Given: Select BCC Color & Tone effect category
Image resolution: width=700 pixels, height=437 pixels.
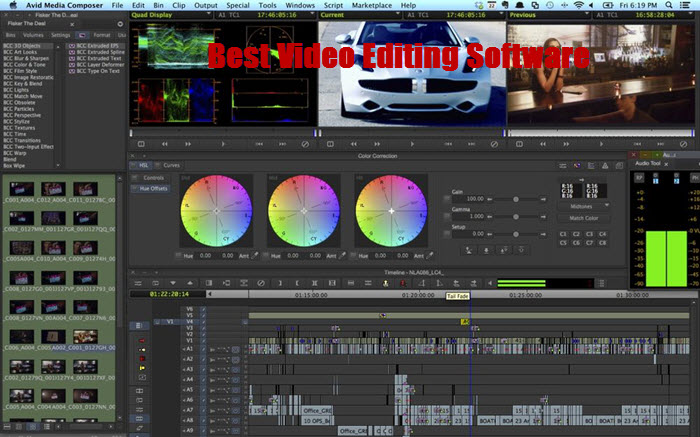Looking at the screenshot, I should 25,65.
